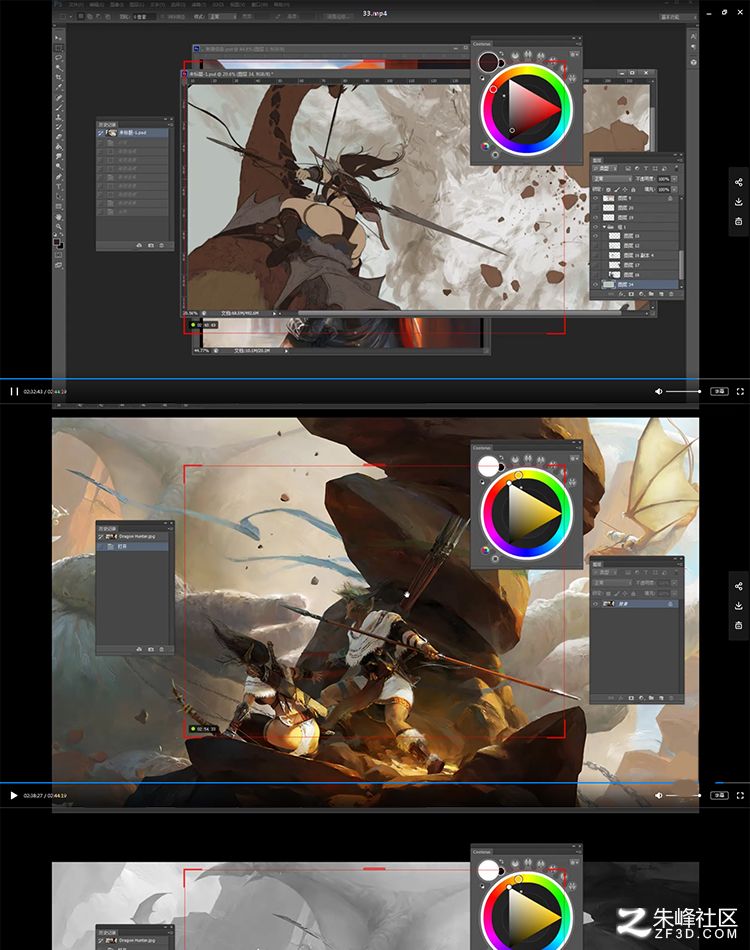Image resolution: width=750 pixels, height=950 pixels.
Task: Select the Eyedropper tool
Action: tap(58, 87)
